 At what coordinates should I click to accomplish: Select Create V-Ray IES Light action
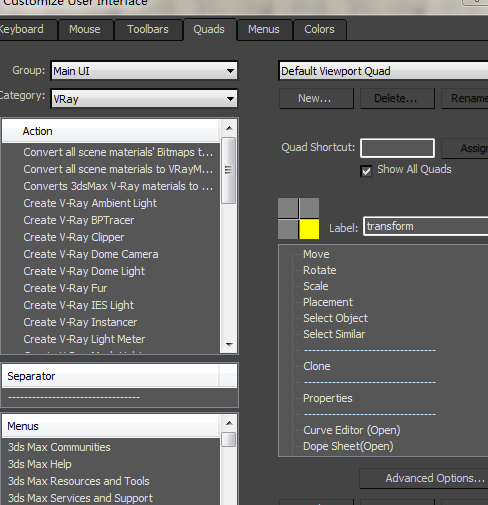pyautogui.click(x=79, y=305)
